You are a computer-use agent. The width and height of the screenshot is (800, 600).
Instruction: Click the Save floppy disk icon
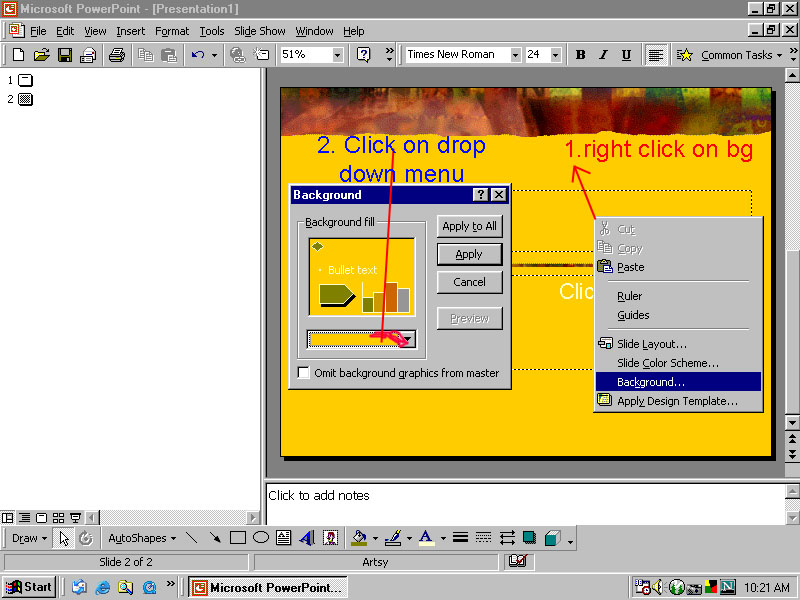pos(65,55)
